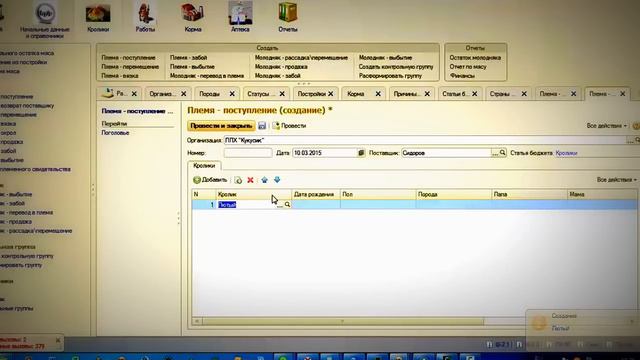Open the Аптека section icon

[x=240, y=18]
